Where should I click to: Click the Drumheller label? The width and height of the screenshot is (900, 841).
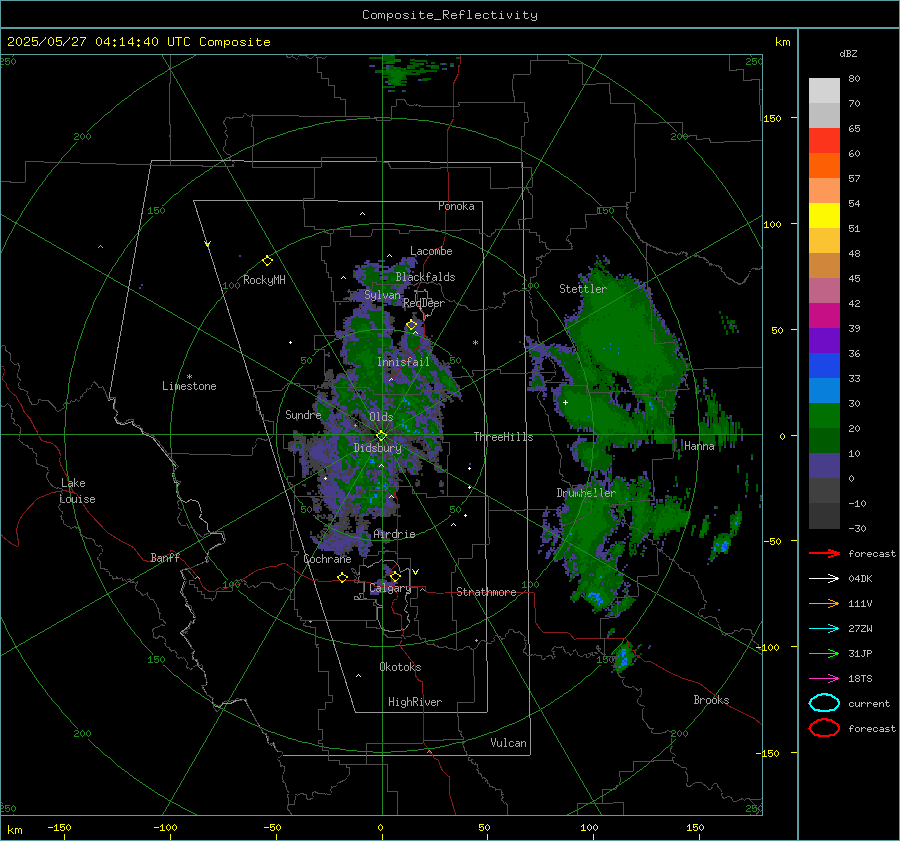tap(586, 493)
